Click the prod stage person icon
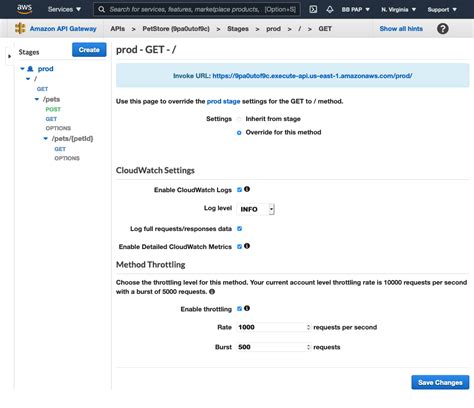 30,69
